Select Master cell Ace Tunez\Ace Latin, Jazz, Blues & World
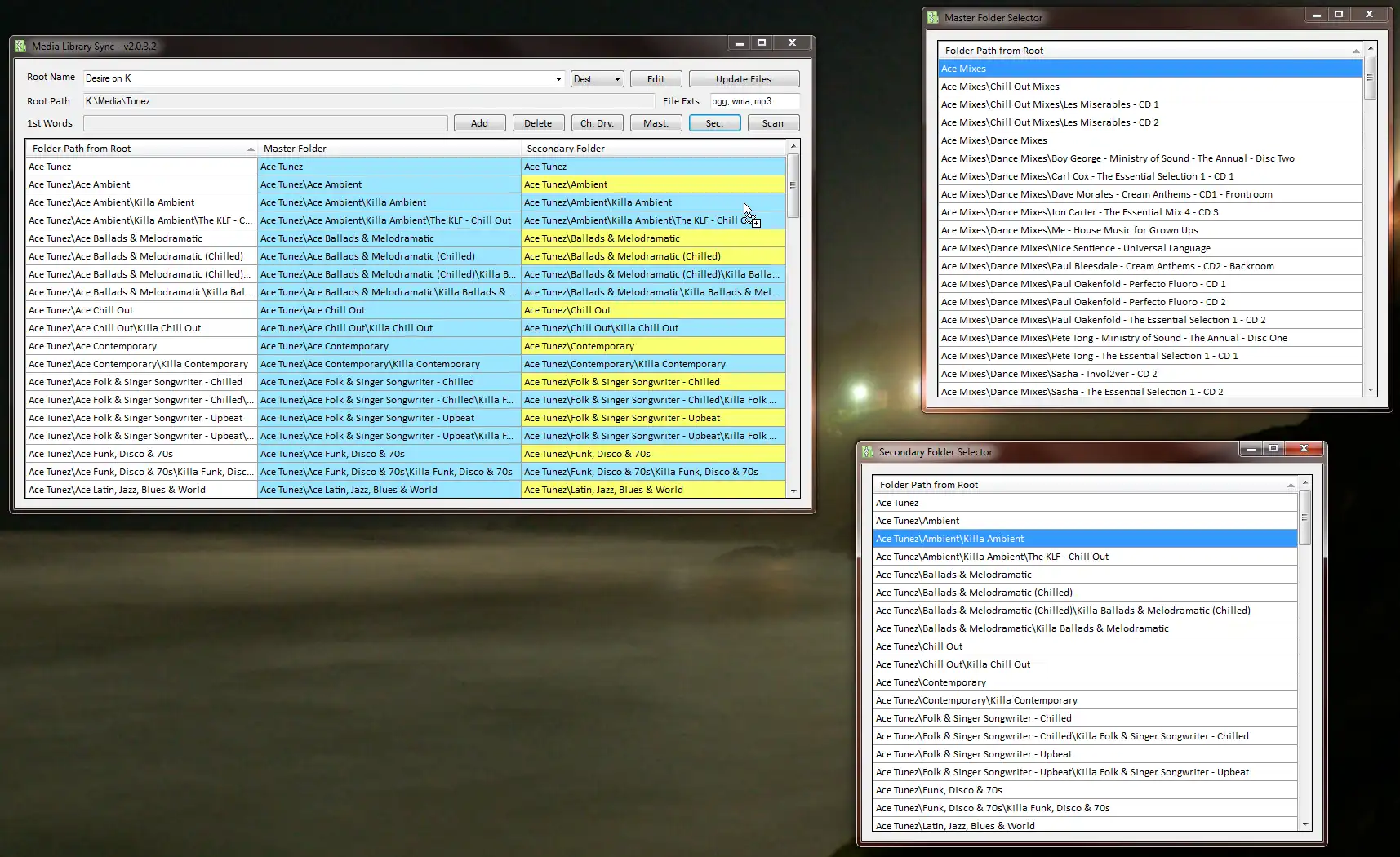This screenshot has height=857, width=1400. (x=389, y=490)
